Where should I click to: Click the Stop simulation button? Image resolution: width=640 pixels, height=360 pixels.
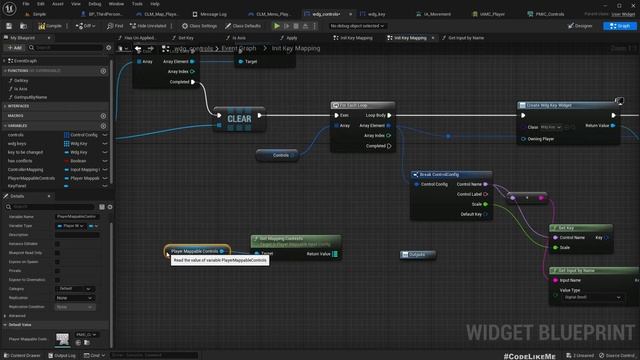pyautogui.click(x=296, y=26)
